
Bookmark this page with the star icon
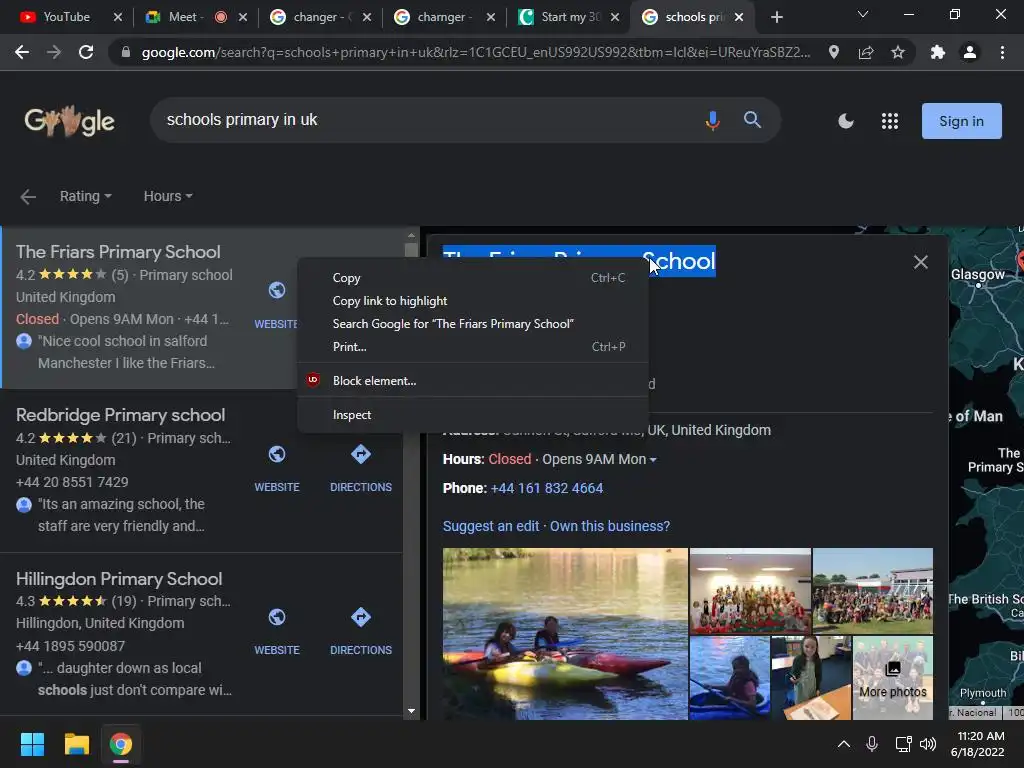click(898, 52)
